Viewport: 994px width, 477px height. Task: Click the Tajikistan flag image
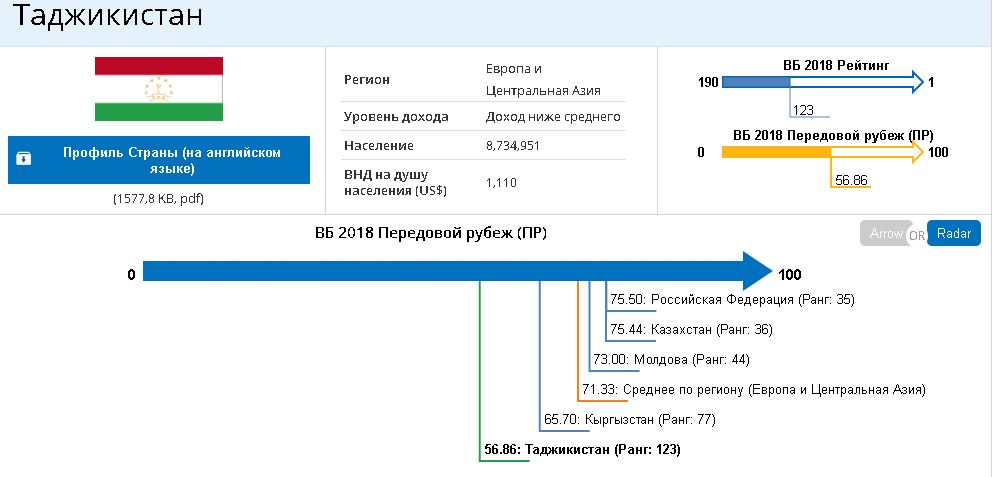159,89
